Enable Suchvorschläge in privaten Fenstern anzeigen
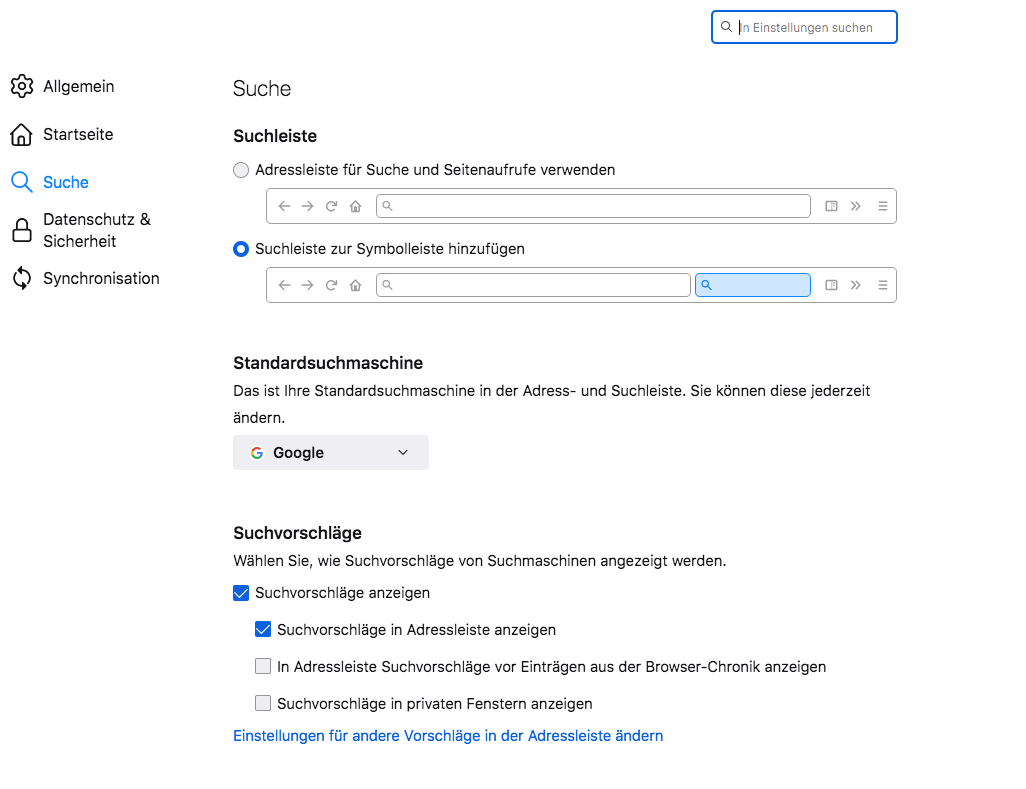The height and width of the screenshot is (789, 1026). [263, 704]
